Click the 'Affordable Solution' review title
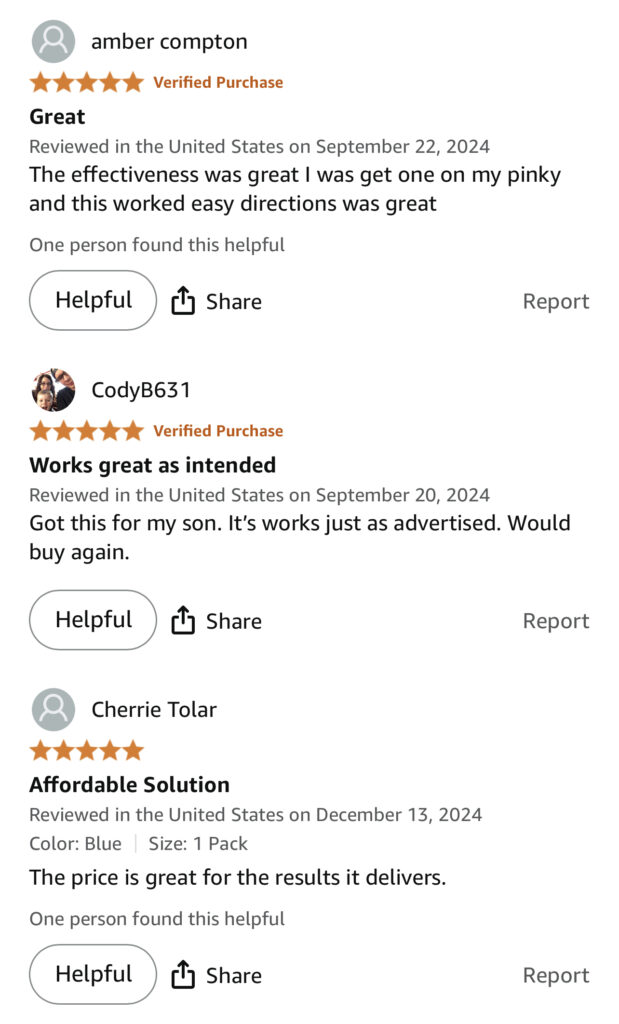Viewport: 619px width, 1024px height. click(129, 785)
